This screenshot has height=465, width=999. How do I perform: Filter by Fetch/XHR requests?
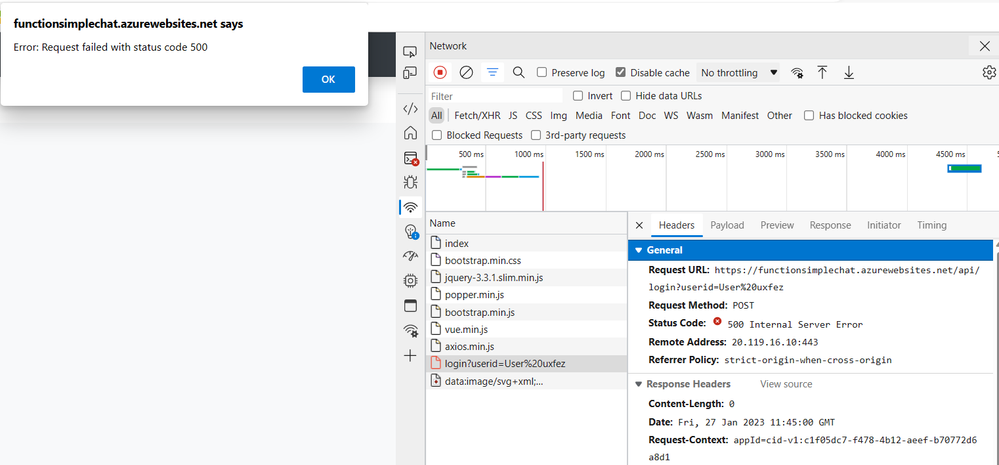(x=477, y=115)
